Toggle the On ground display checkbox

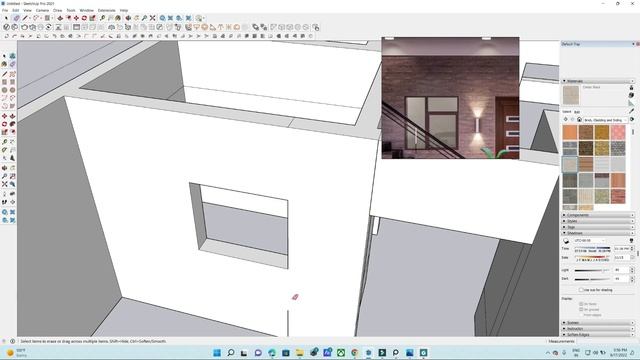[581, 309]
